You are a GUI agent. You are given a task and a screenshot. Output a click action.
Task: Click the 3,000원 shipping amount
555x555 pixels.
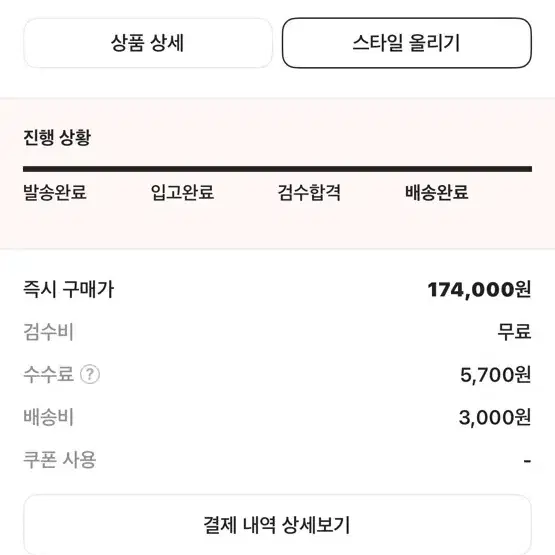click(495, 417)
